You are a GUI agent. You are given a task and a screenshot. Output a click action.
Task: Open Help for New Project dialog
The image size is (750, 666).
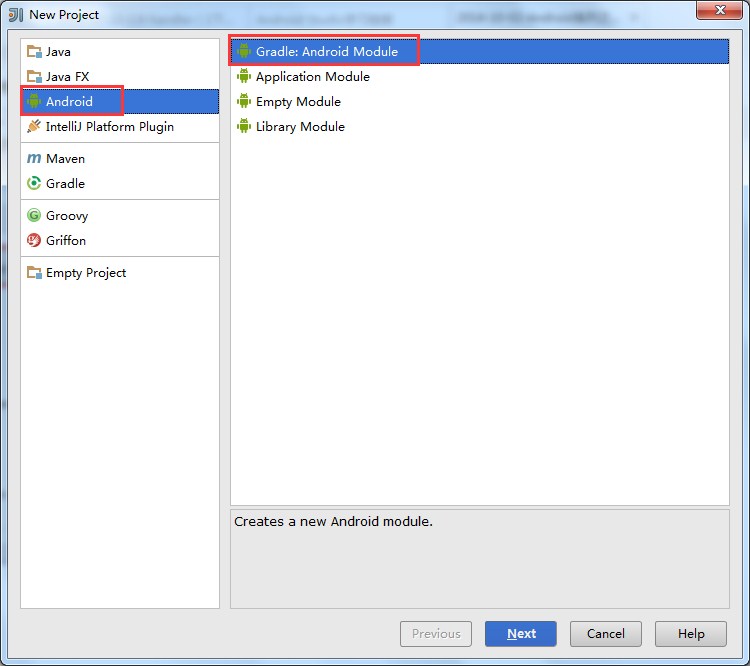point(691,633)
